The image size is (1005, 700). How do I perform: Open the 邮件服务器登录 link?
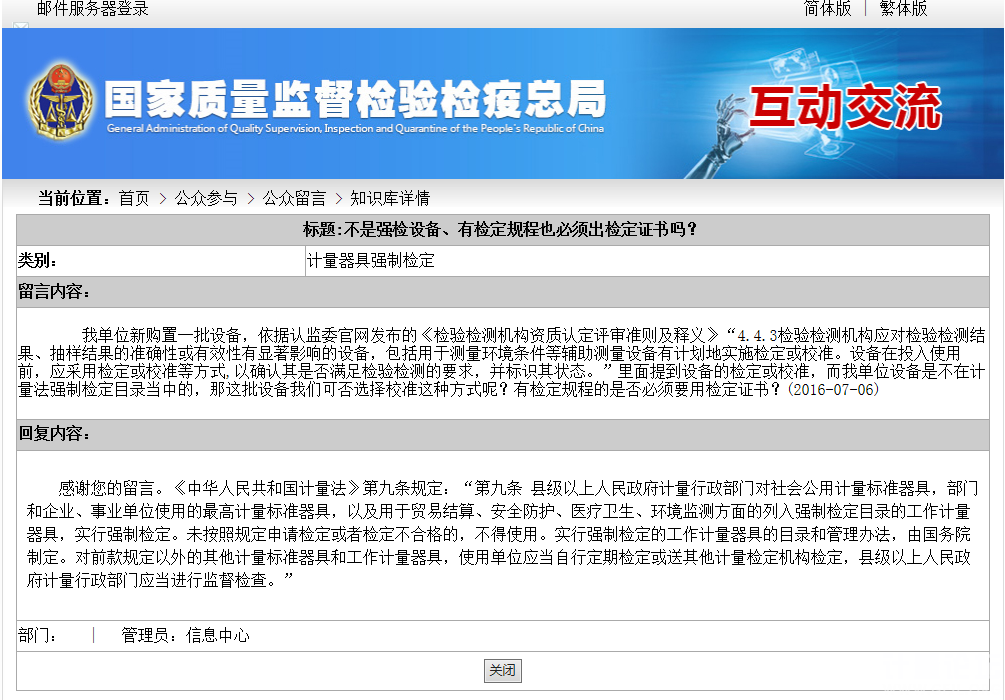click(92, 9)
